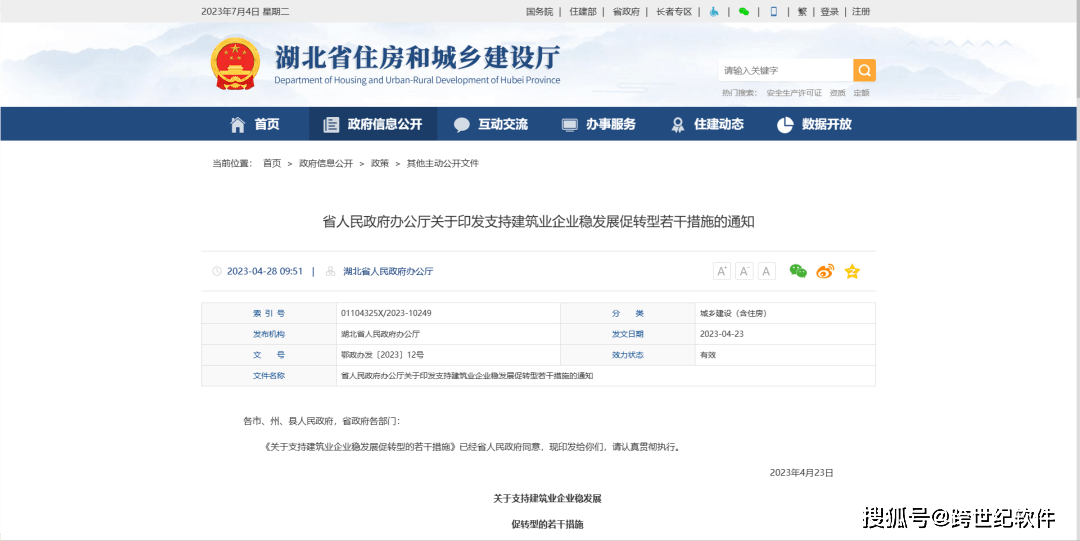Click the 注册 register link
This screenshot has height=541, width=1080.
tap(861, 12)
